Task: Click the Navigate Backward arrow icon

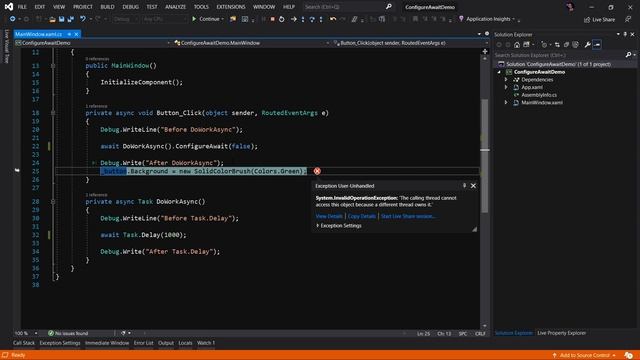Action: (x=13, y=19)
